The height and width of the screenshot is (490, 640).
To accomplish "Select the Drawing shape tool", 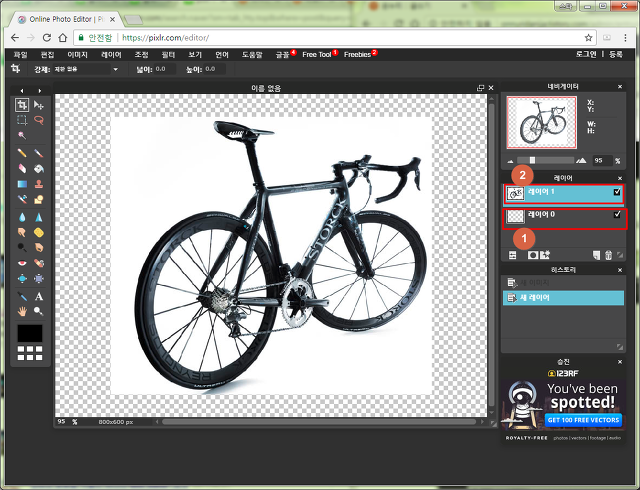I will click(39, 199).
